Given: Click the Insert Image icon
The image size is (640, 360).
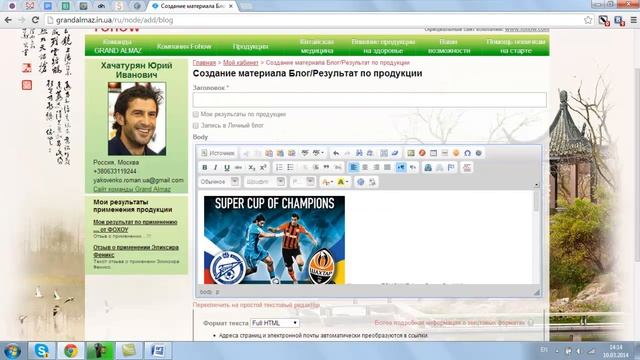Looking at the screenshot, I should click(x=411, y=153).
